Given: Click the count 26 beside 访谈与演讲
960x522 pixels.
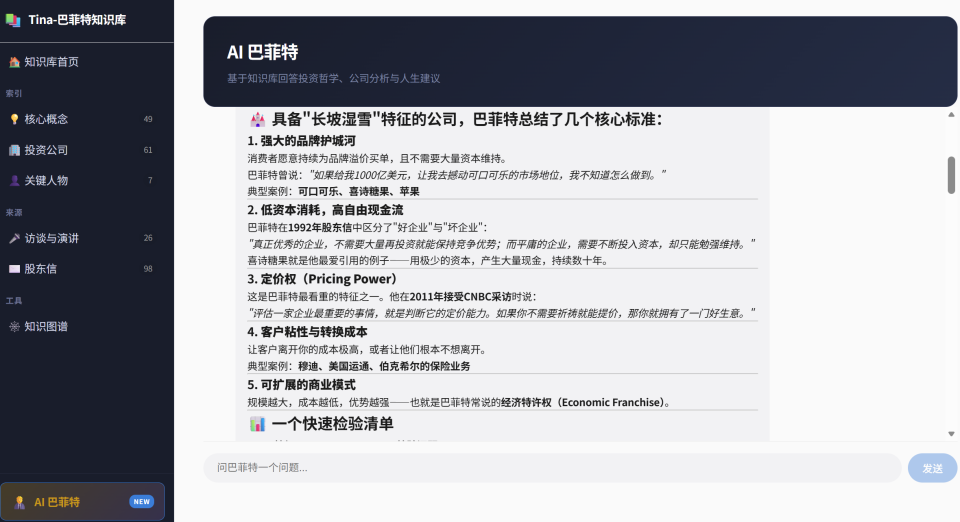Looking at the screenshot, I should pyautogui.click(x=148, y=238).
